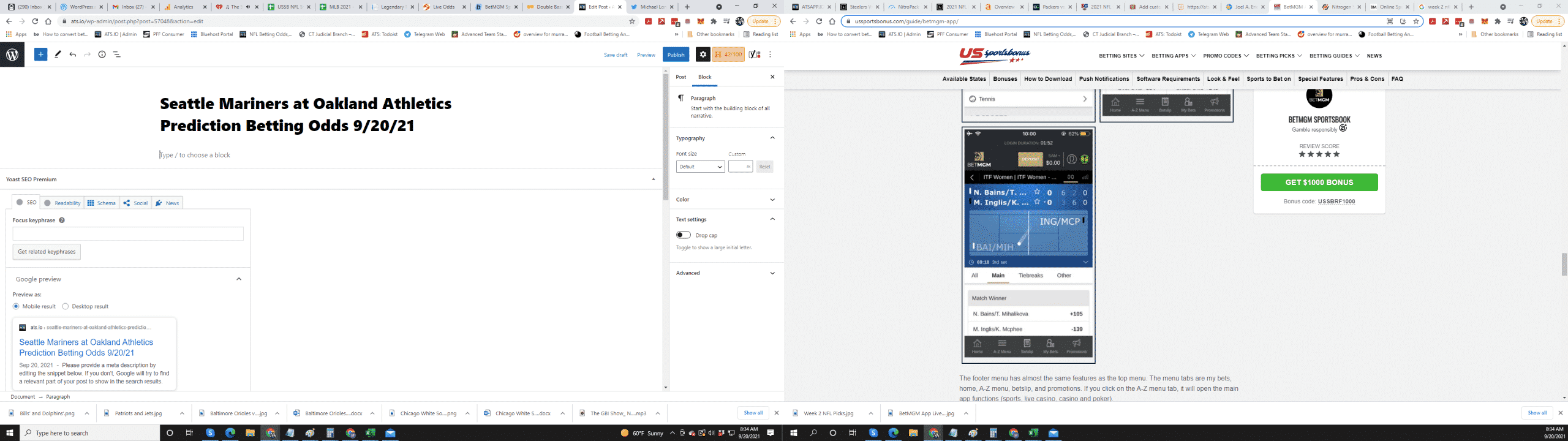Toggle the editor settings gear icon
1568x441 pixels.
(703, 55)
